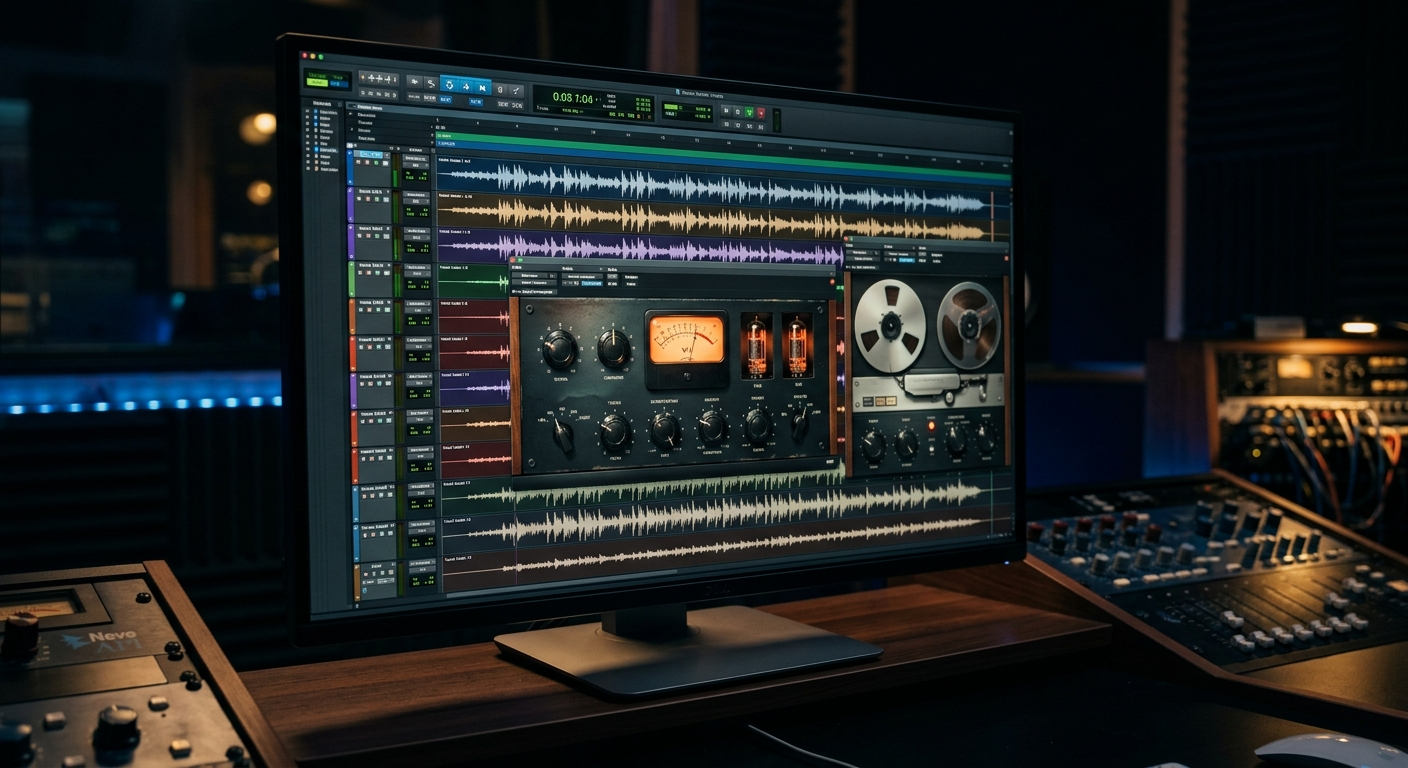Image resolution: width=1408 pixels, height=768 pixels.
Task: Click the orange VU meter on the compressor plugin
Action: point(686,340)
